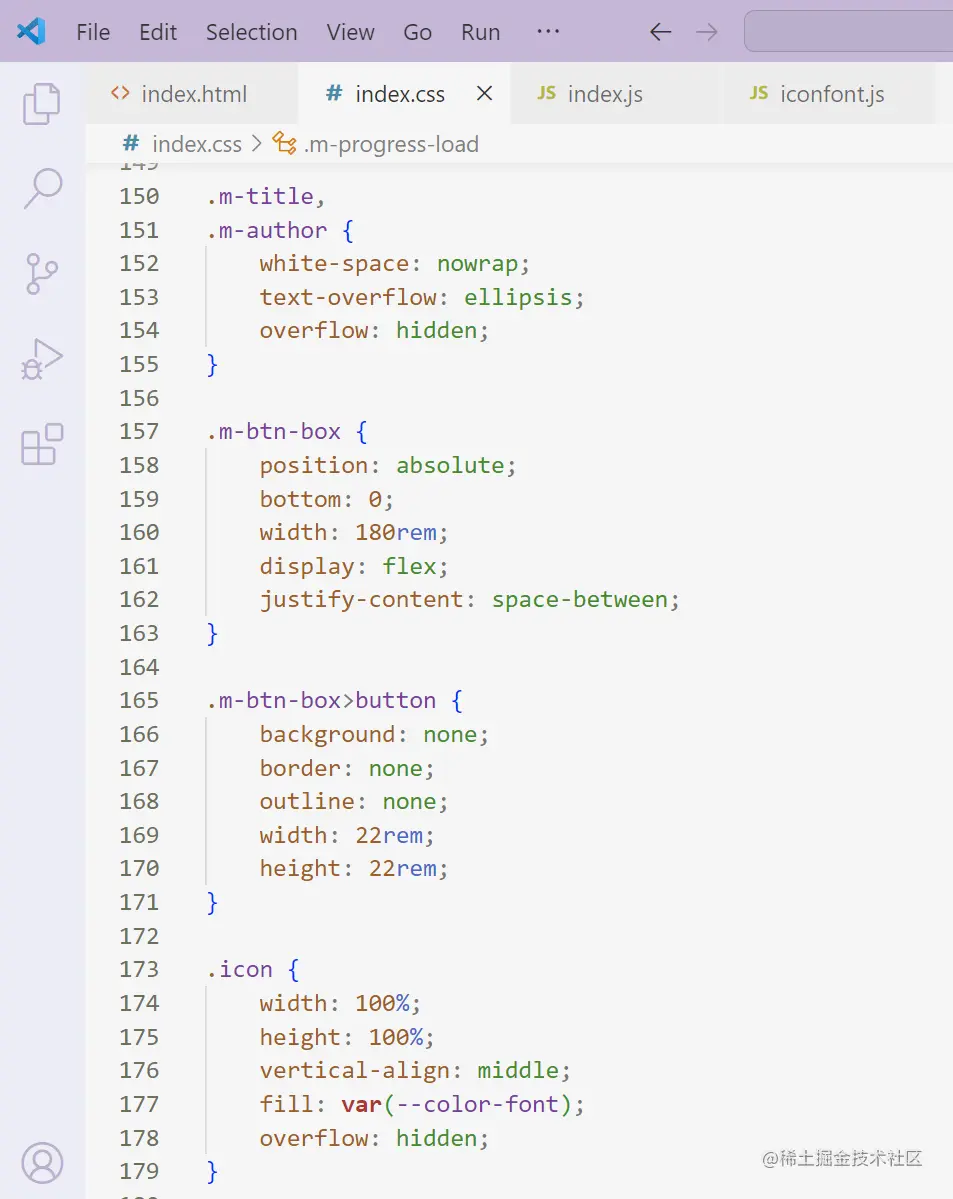Click "vertical-align: middle;" declaration
The width and height of the screenshot is (953, 1199).
415,1071
